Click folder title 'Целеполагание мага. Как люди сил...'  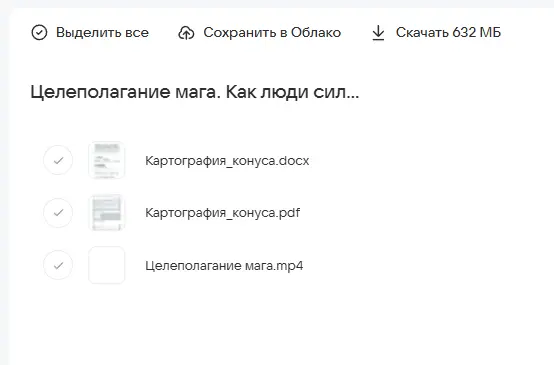click(x=195, y=92)
